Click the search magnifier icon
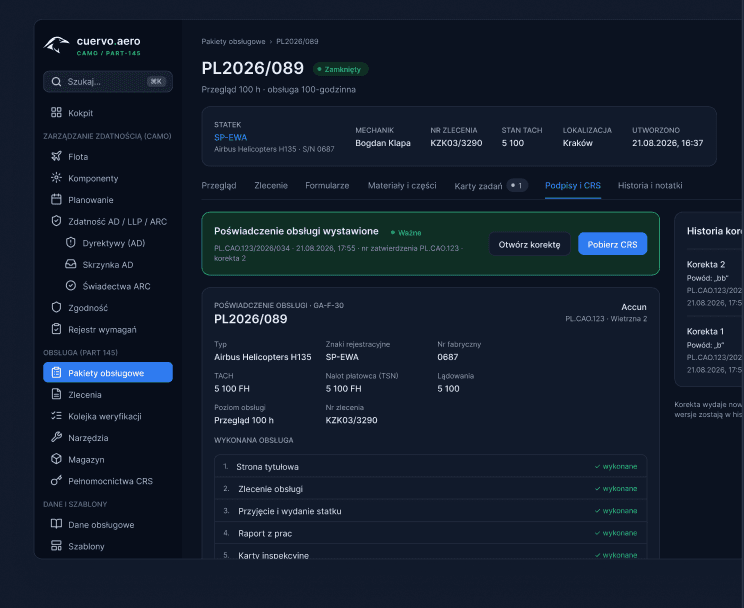 pyautogui.click(x=56, y=82)
